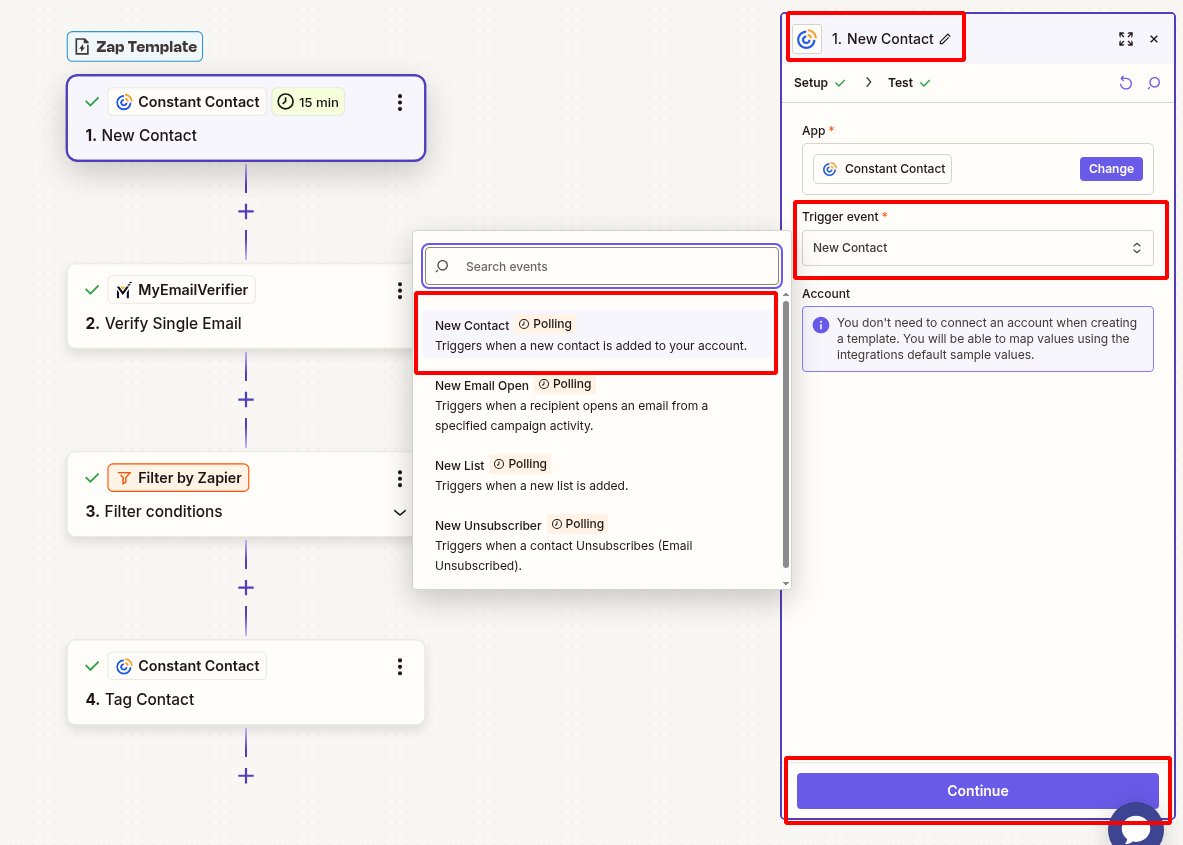
Task: Click Change to swap the app
Action: pyautogui.click(x=1111, y=168)
